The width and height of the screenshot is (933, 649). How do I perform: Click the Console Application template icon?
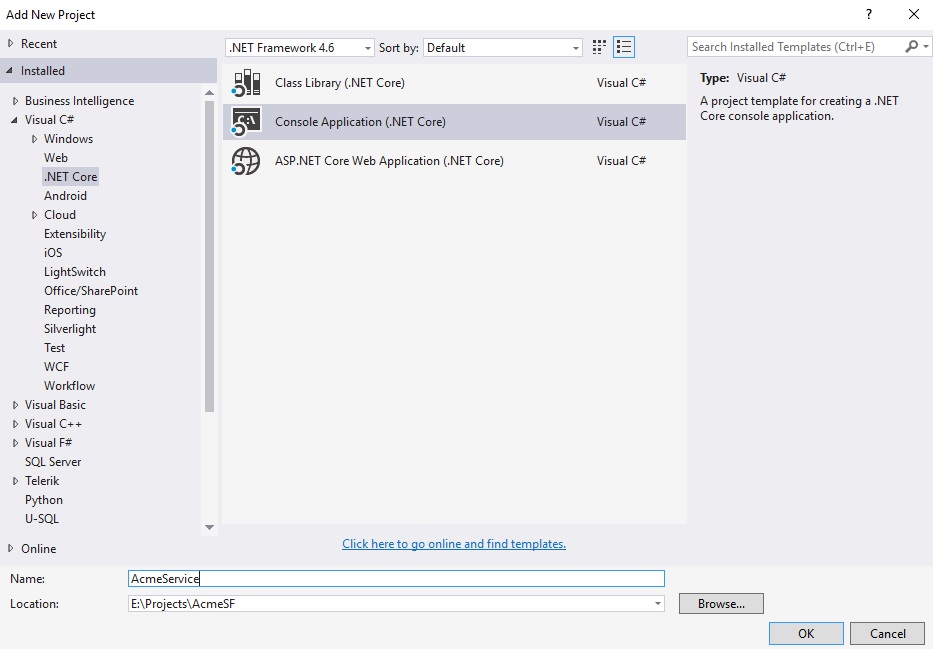coord(246,122)
